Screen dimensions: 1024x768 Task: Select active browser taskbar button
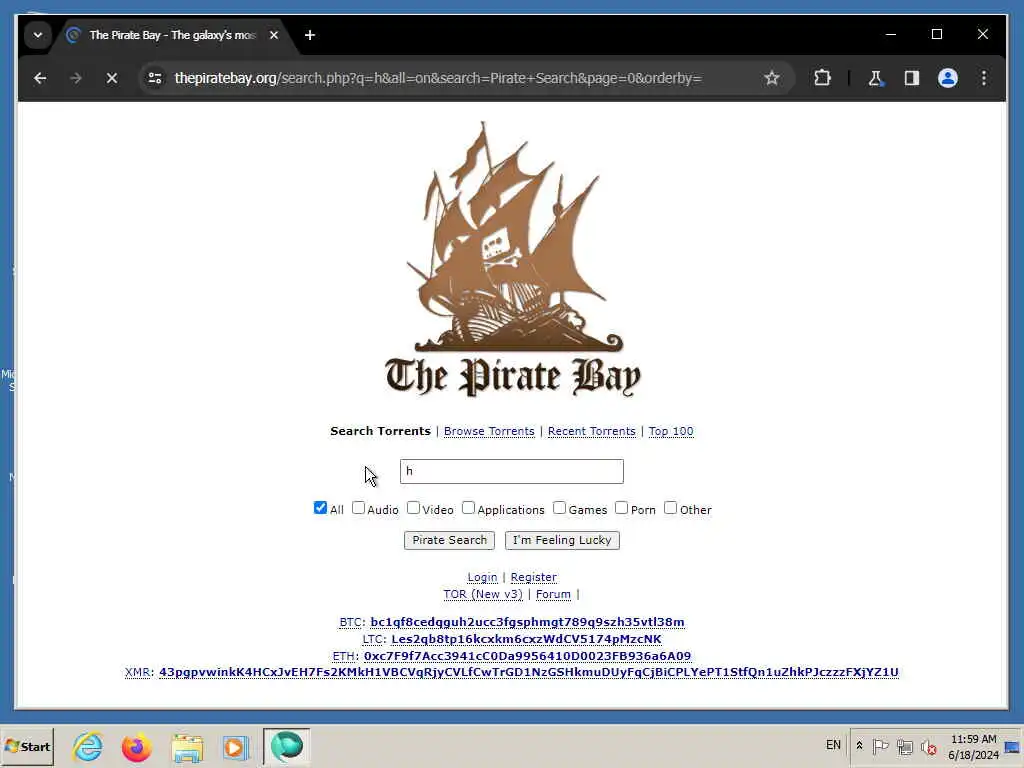click(x=286, y=746)
